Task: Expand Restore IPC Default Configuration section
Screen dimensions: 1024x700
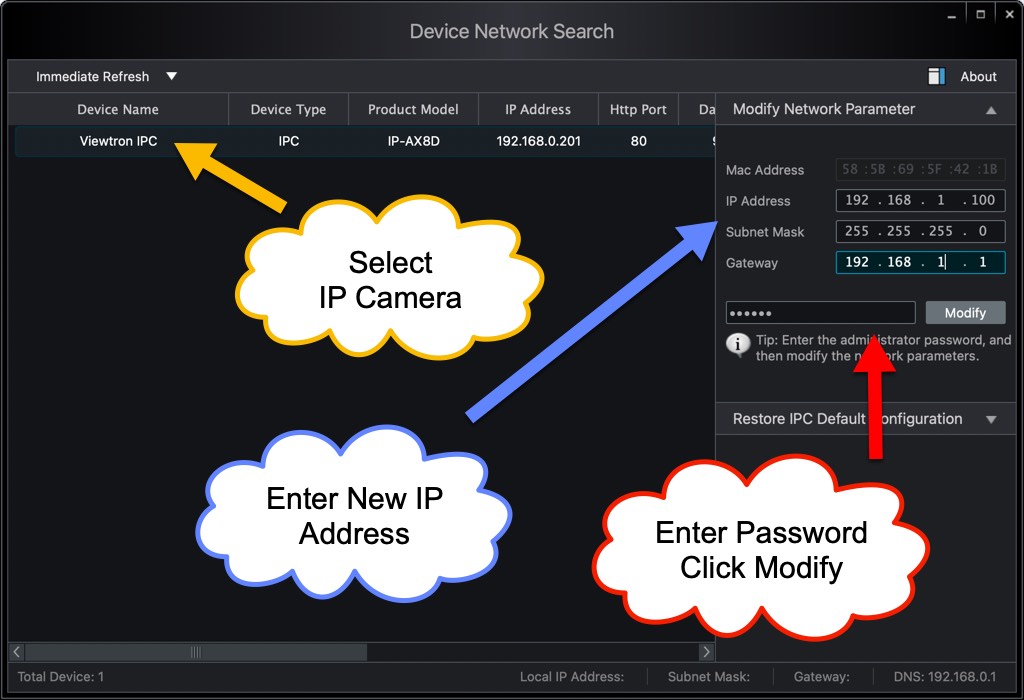Action: click(x=990, y=419)
